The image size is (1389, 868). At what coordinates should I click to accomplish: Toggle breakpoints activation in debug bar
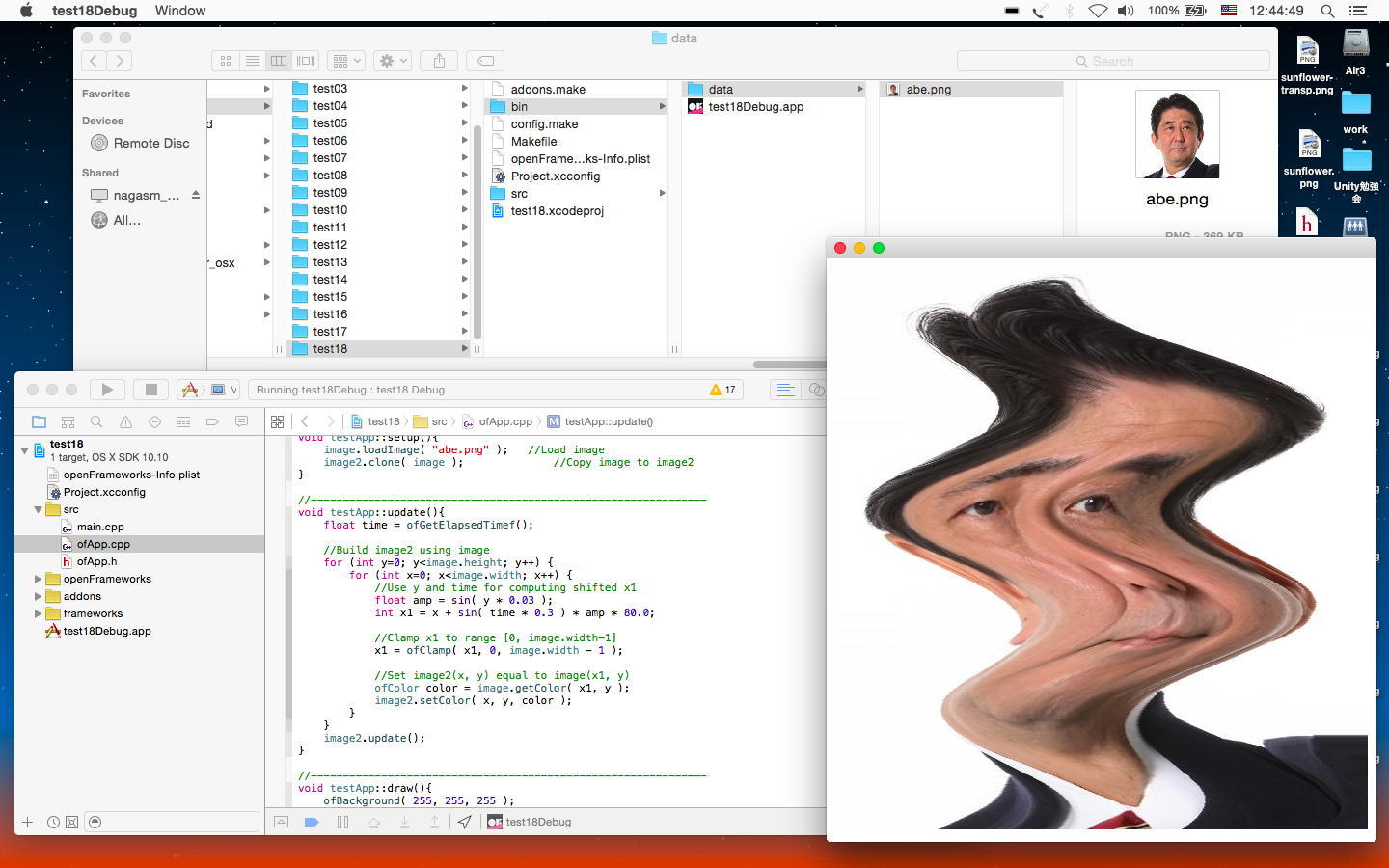pyautogui.click(x=312, y=822)
